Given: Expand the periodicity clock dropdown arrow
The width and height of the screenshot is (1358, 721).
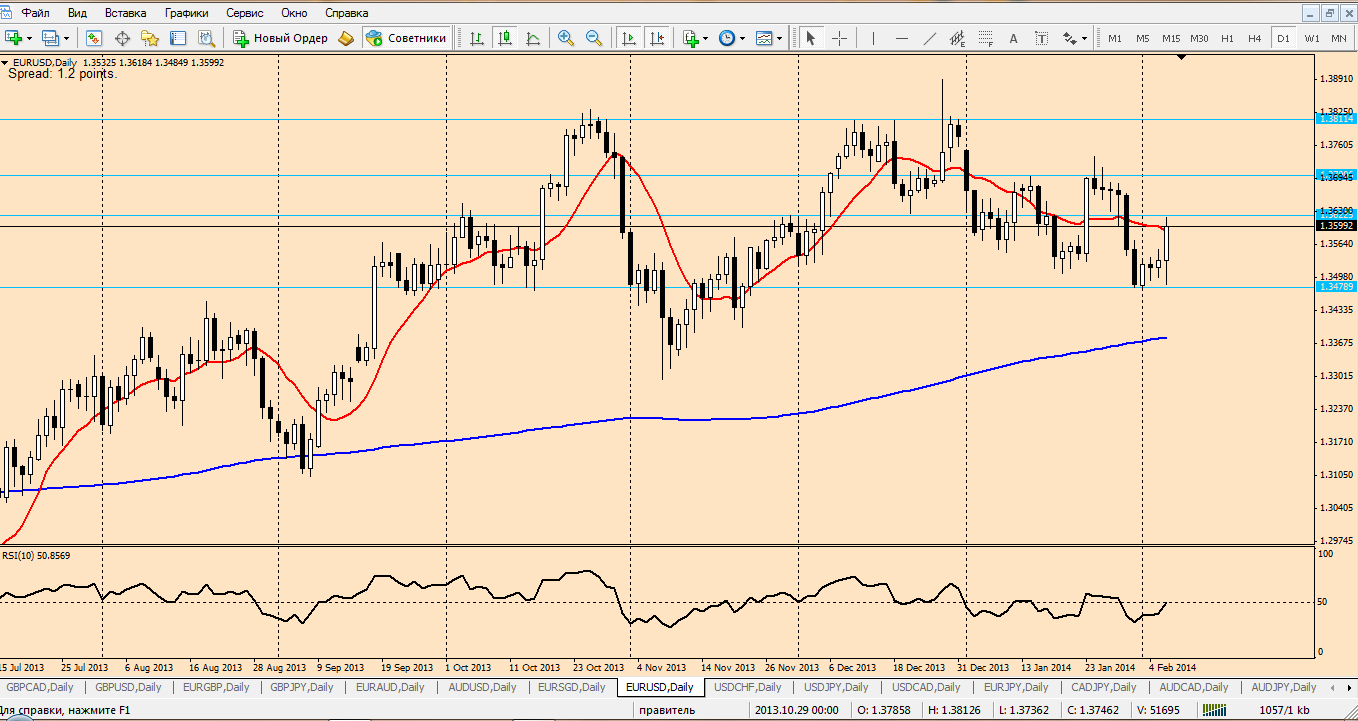Looking at the screenshot, I should pos(743,38).
